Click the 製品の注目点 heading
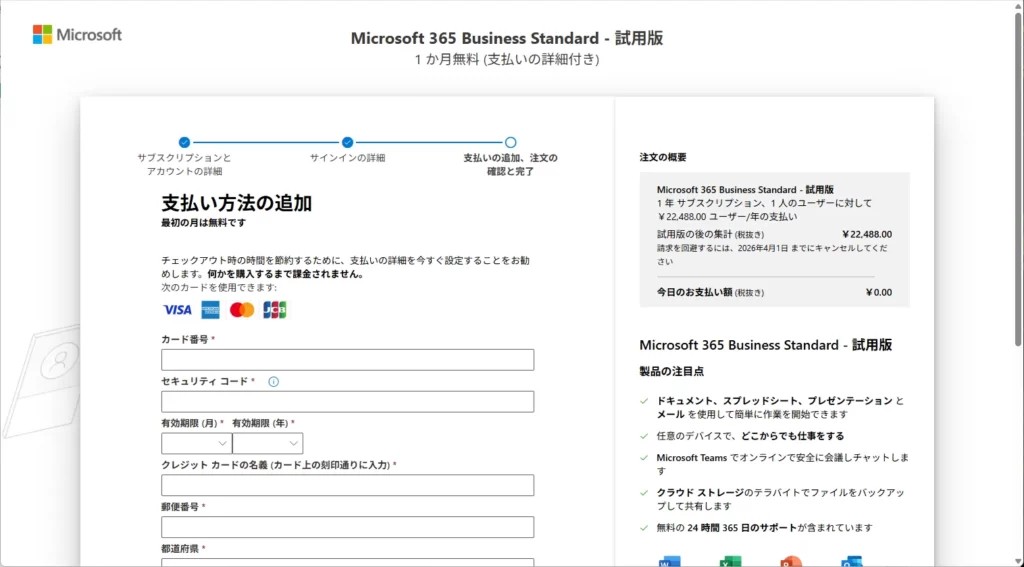 (671, 372)
